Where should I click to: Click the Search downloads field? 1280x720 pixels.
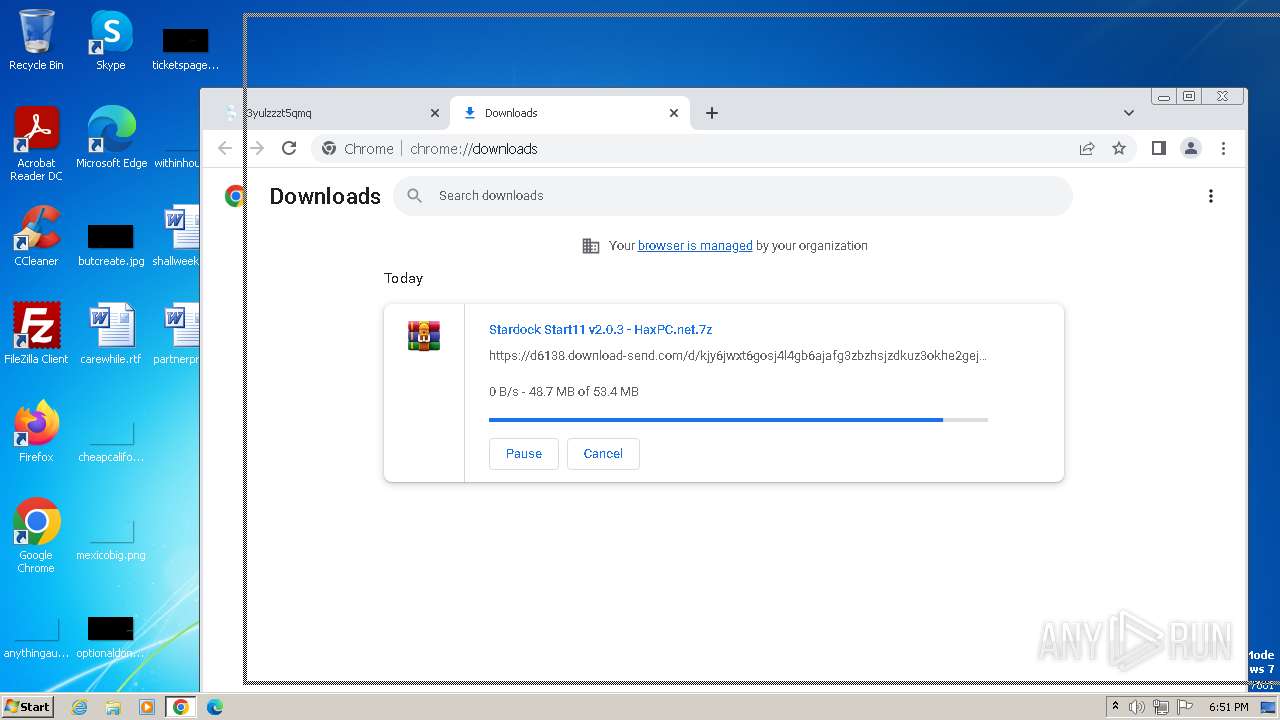point(733,196)
